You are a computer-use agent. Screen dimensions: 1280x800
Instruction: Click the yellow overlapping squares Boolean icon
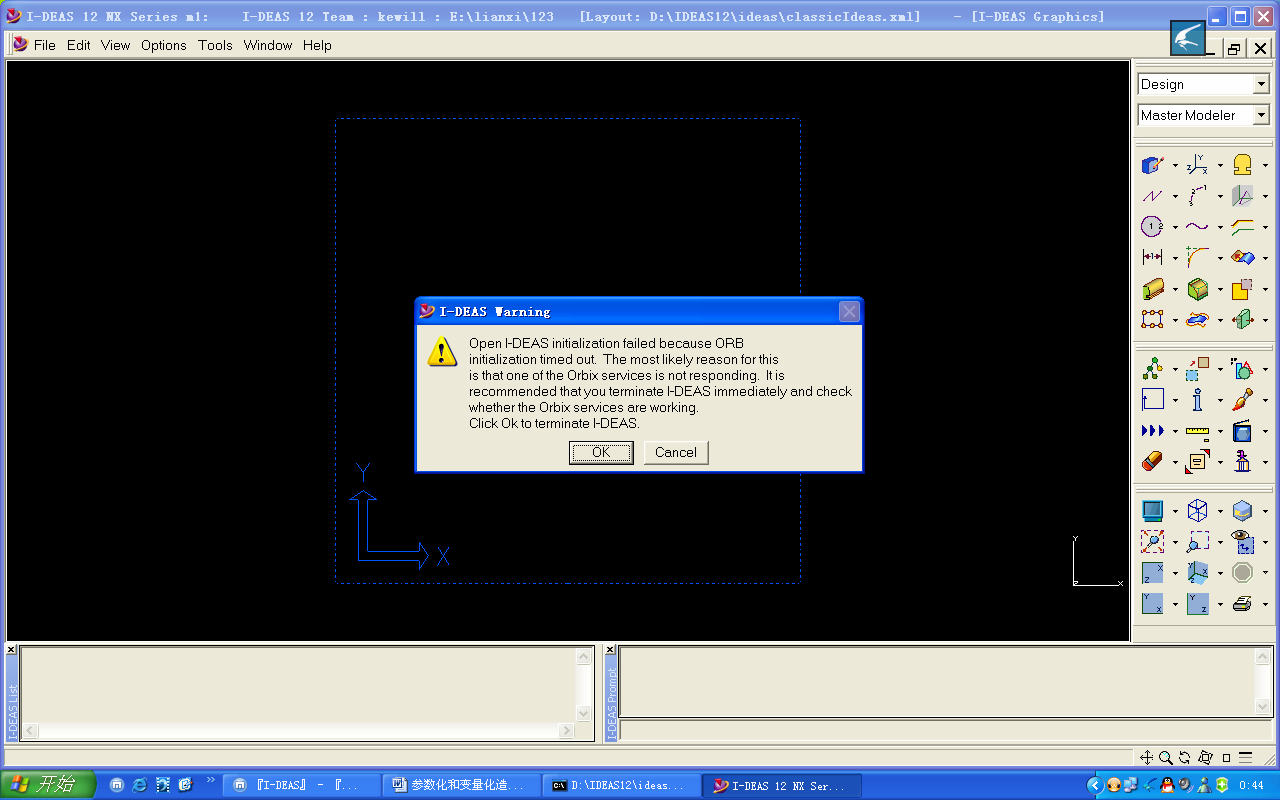coord(1242,290)
